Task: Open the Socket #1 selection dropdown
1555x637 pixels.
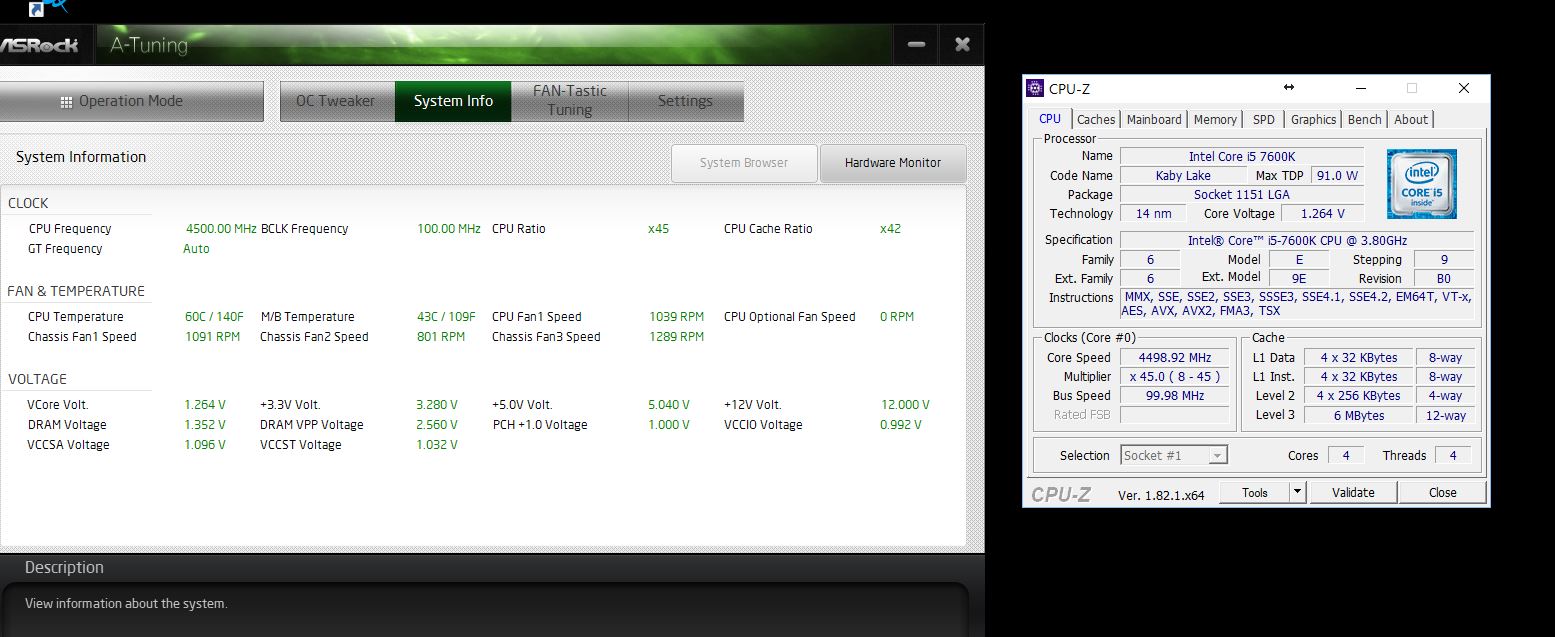Action: tap(1173, 455)
